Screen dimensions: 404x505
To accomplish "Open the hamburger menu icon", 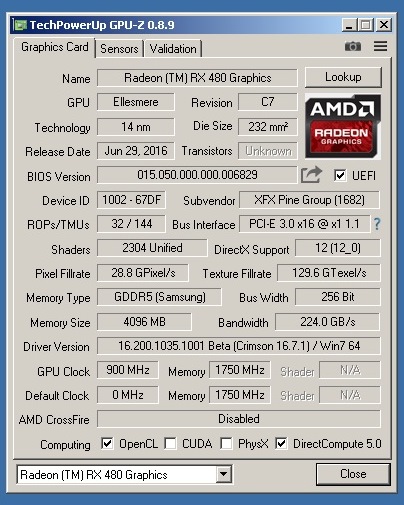I will pyautogui.click(x=380, y=46).
